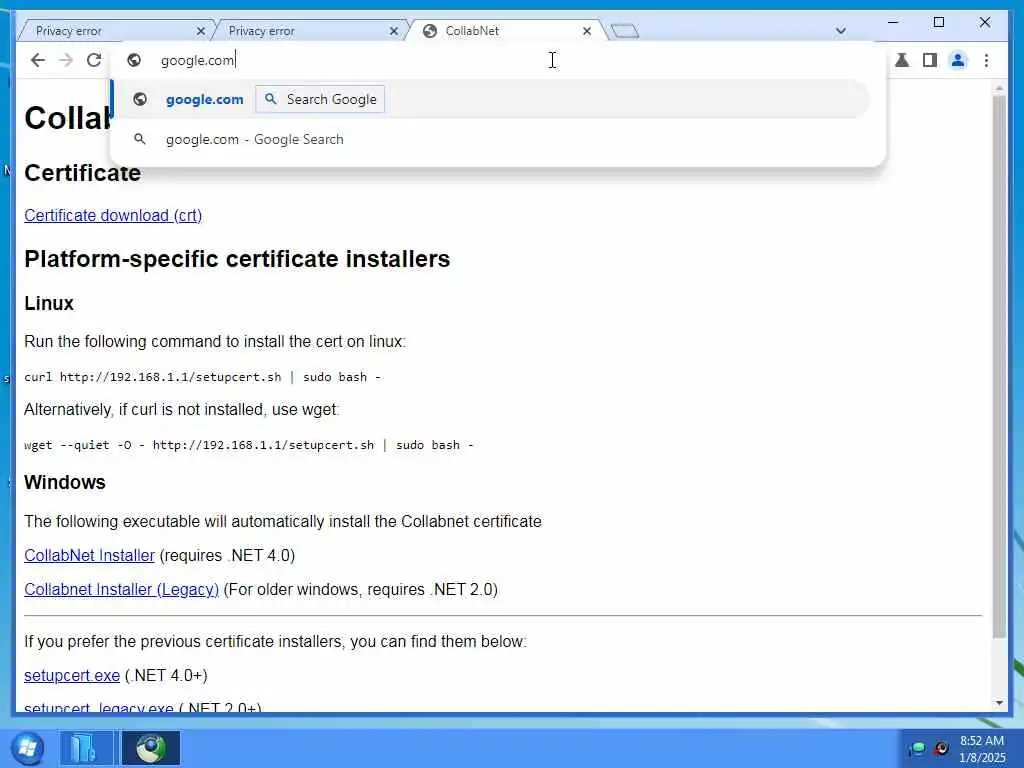Click the scrollbar up arrow
The height and width of the screenshot is (768, 1024).
[x=999, y=88]
